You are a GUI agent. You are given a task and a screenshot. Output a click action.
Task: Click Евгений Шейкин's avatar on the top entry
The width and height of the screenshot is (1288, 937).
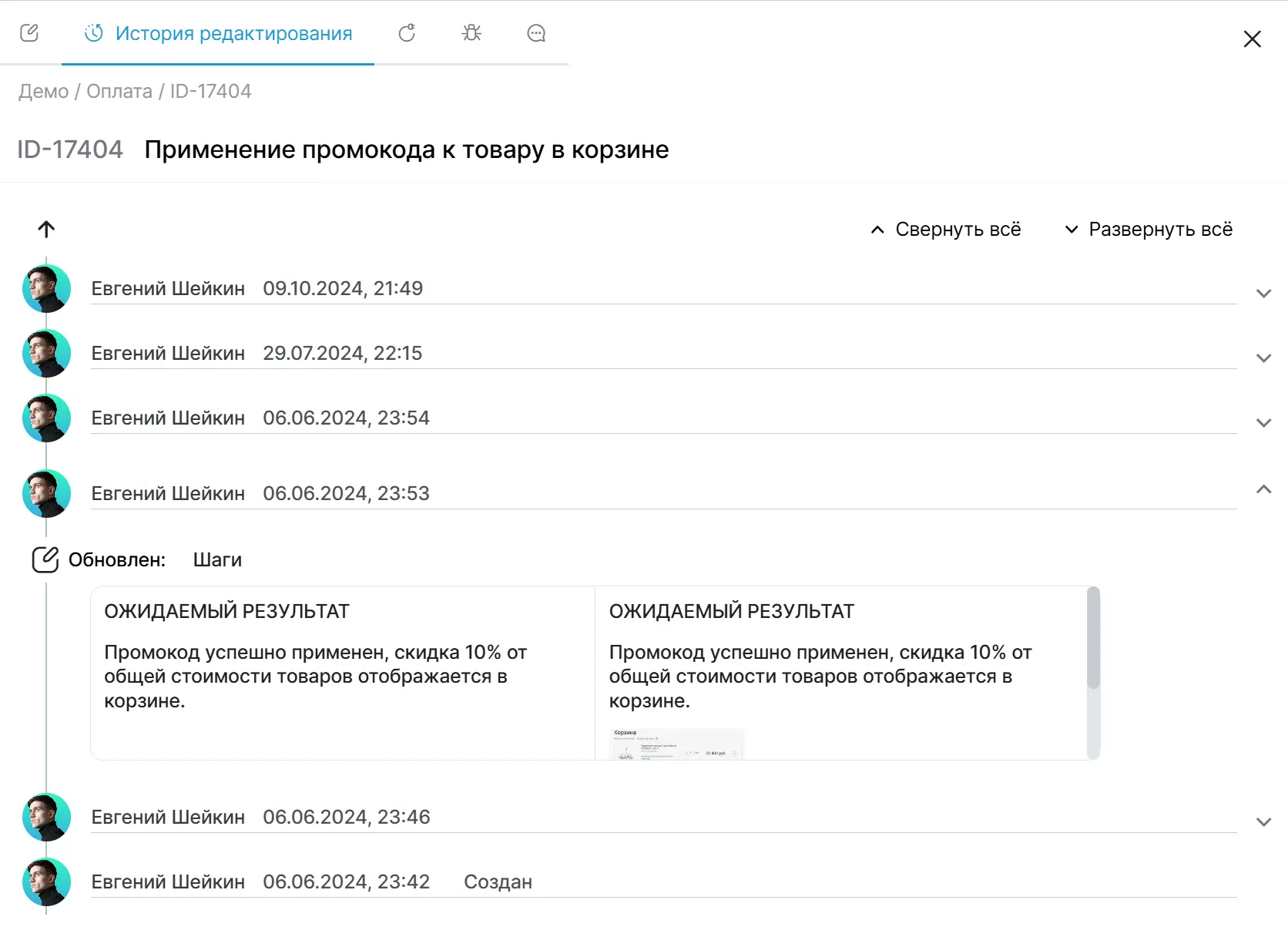point(45,289)
